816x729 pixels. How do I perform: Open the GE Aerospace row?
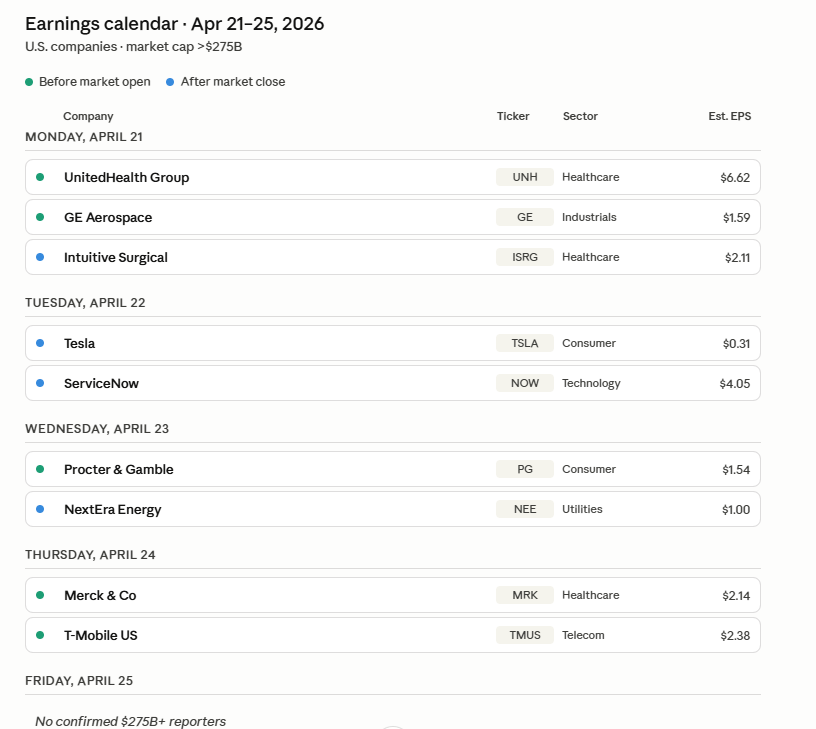[108, 217]
